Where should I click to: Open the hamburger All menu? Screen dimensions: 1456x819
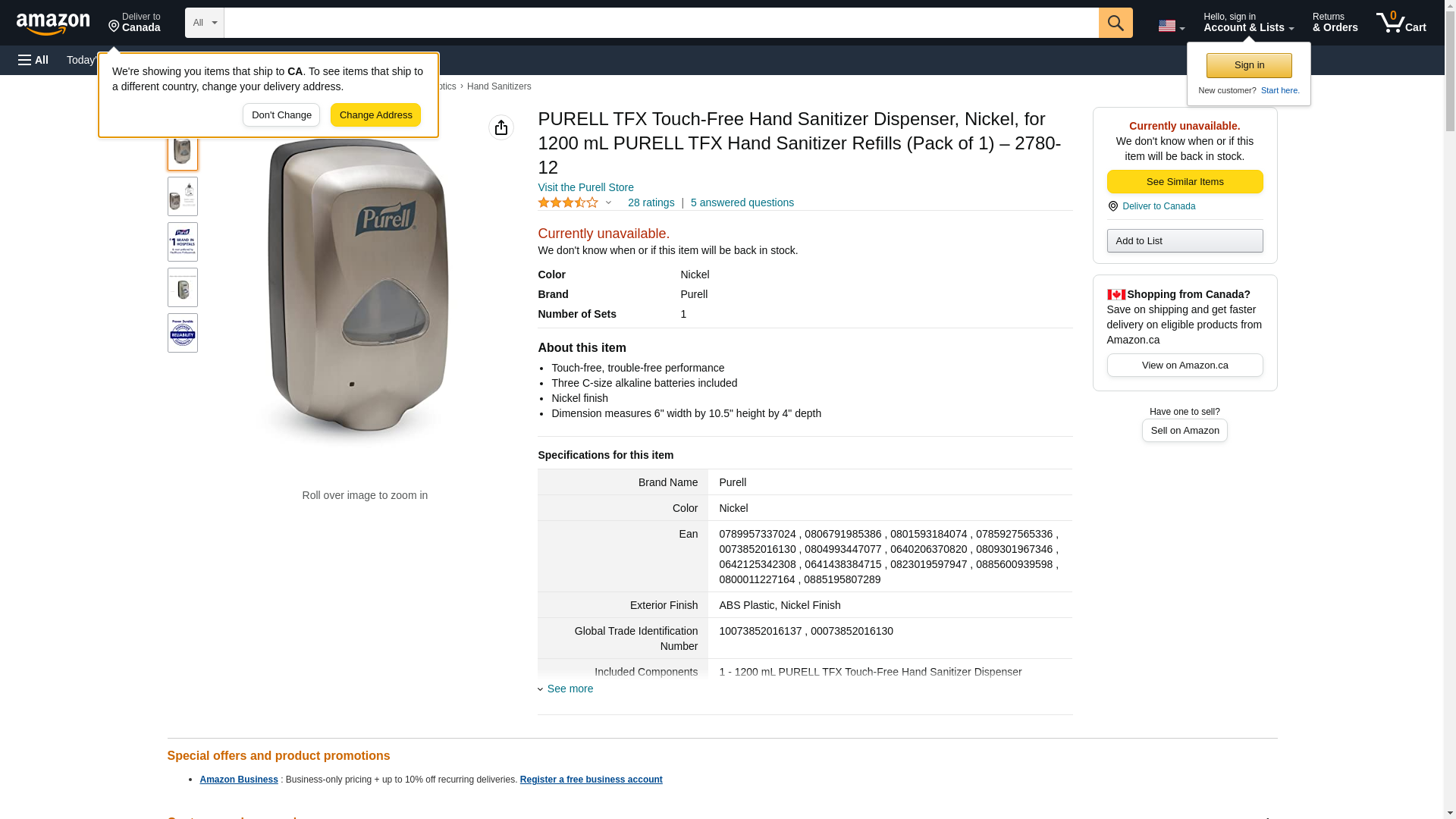[33, 60]
